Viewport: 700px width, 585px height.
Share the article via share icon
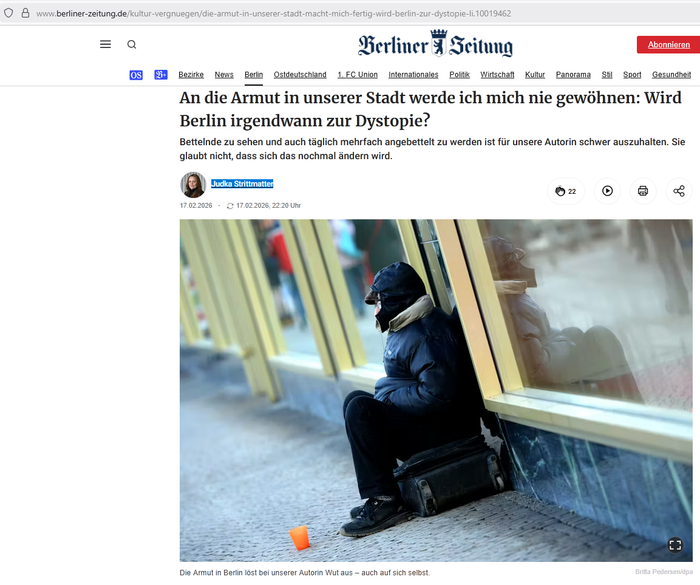(679, 191)
